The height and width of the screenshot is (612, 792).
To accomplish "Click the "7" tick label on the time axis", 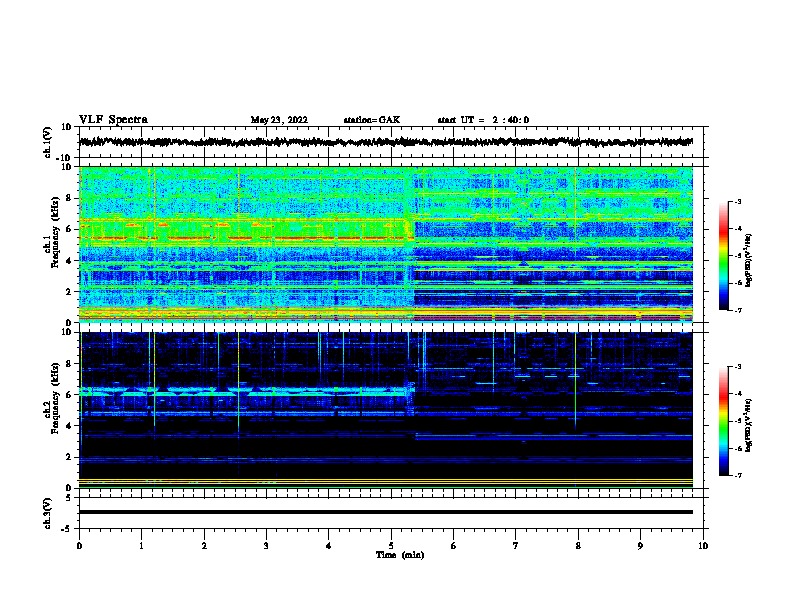I will point(516,546).
